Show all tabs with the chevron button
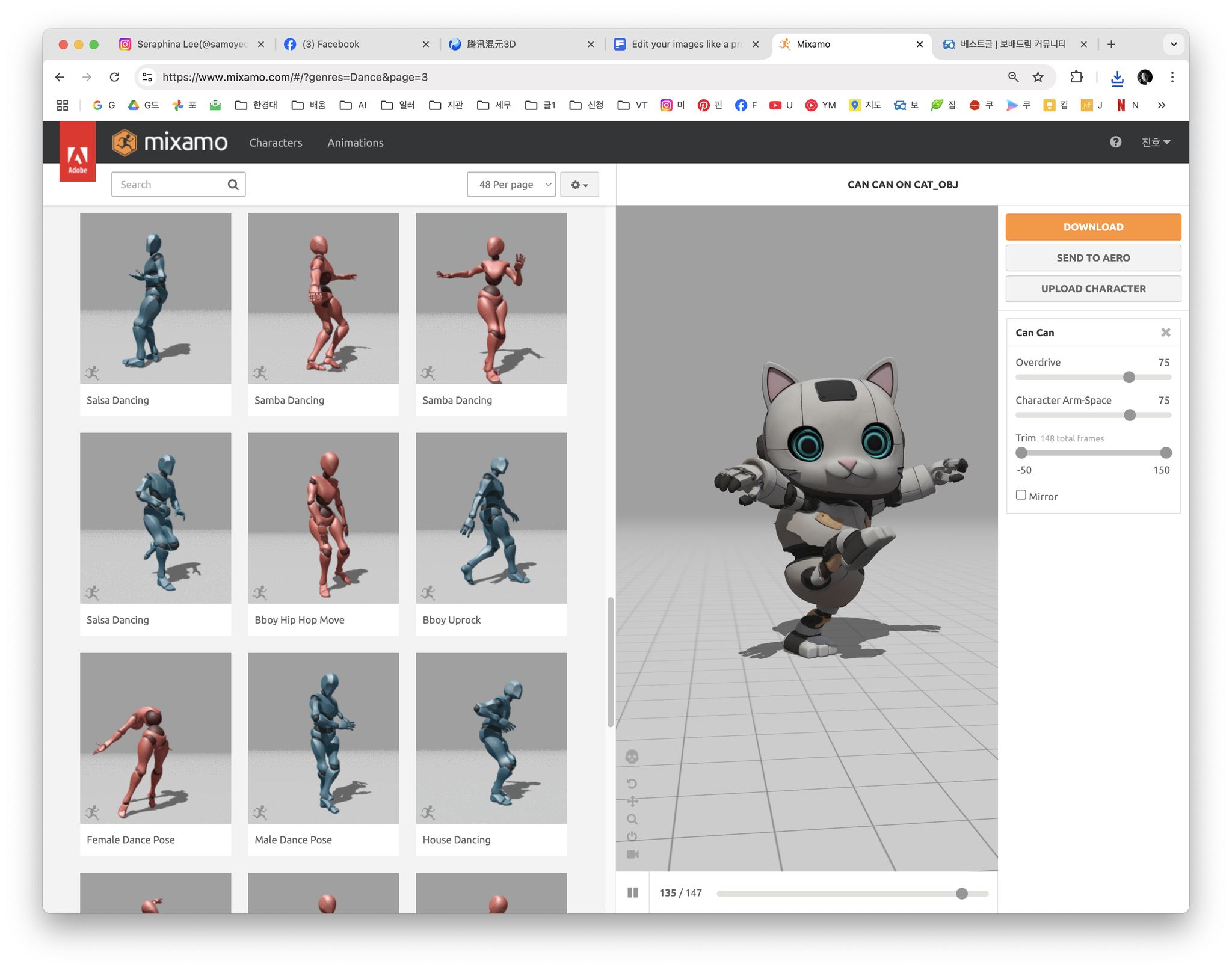The image size is (1232, 970). pyautogui.click(x=1173, y=44)
